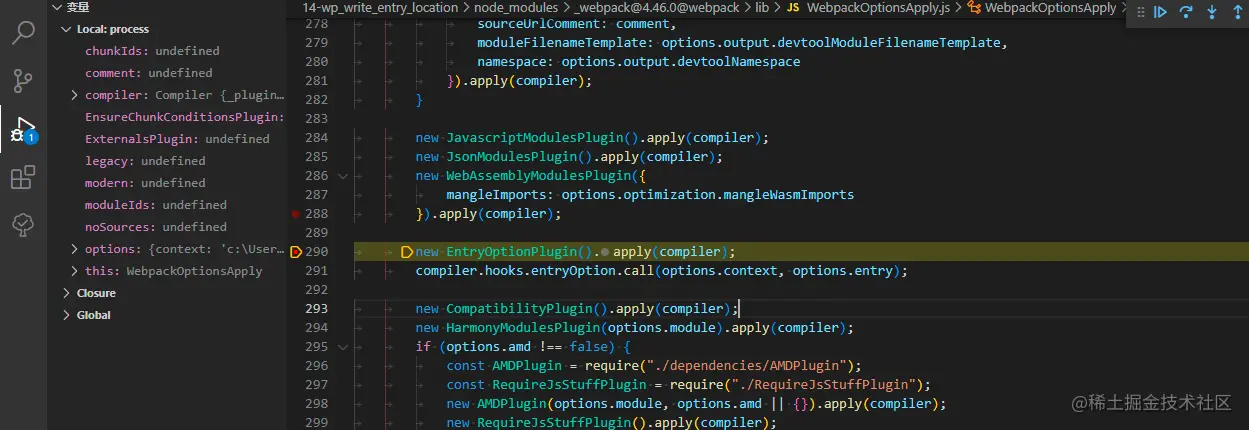The width and height of the screenshot is (1249, 430).
Task: Click EntryOptionPlugin in the highlighted line
Action: (x=512, y=252)
